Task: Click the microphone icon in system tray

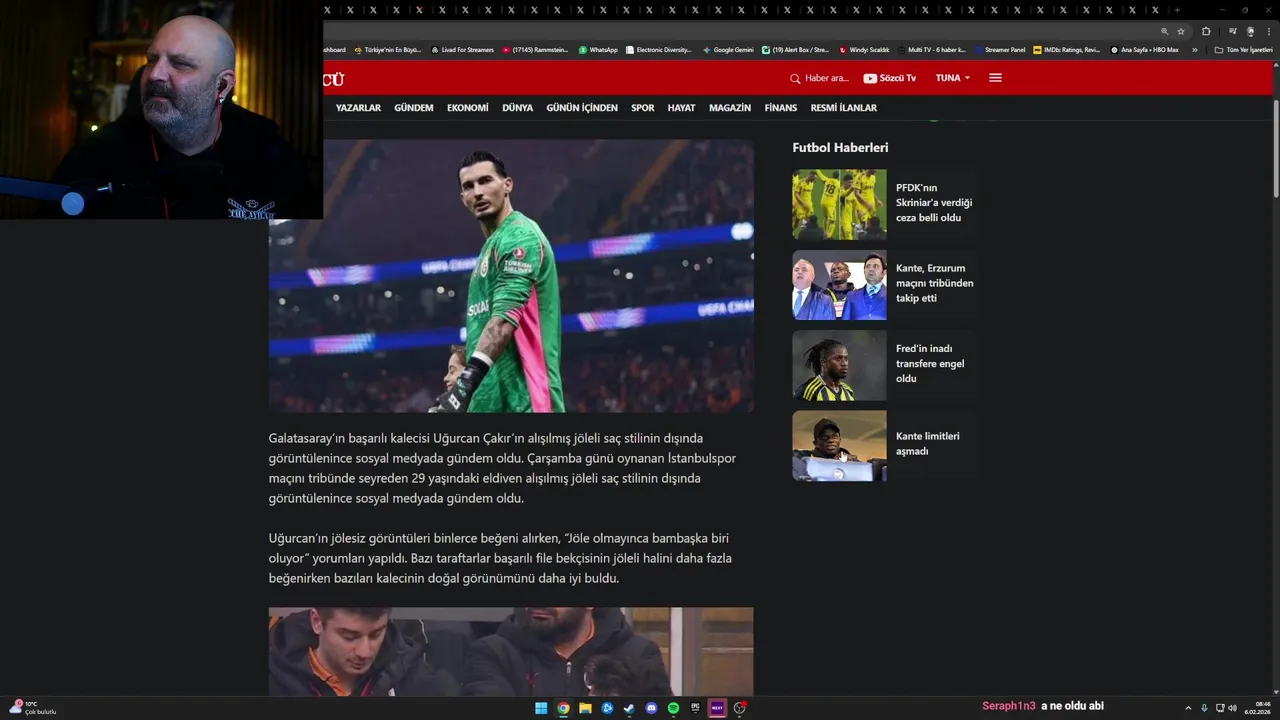Action: pyautogui.click(x=1204, y=708)
